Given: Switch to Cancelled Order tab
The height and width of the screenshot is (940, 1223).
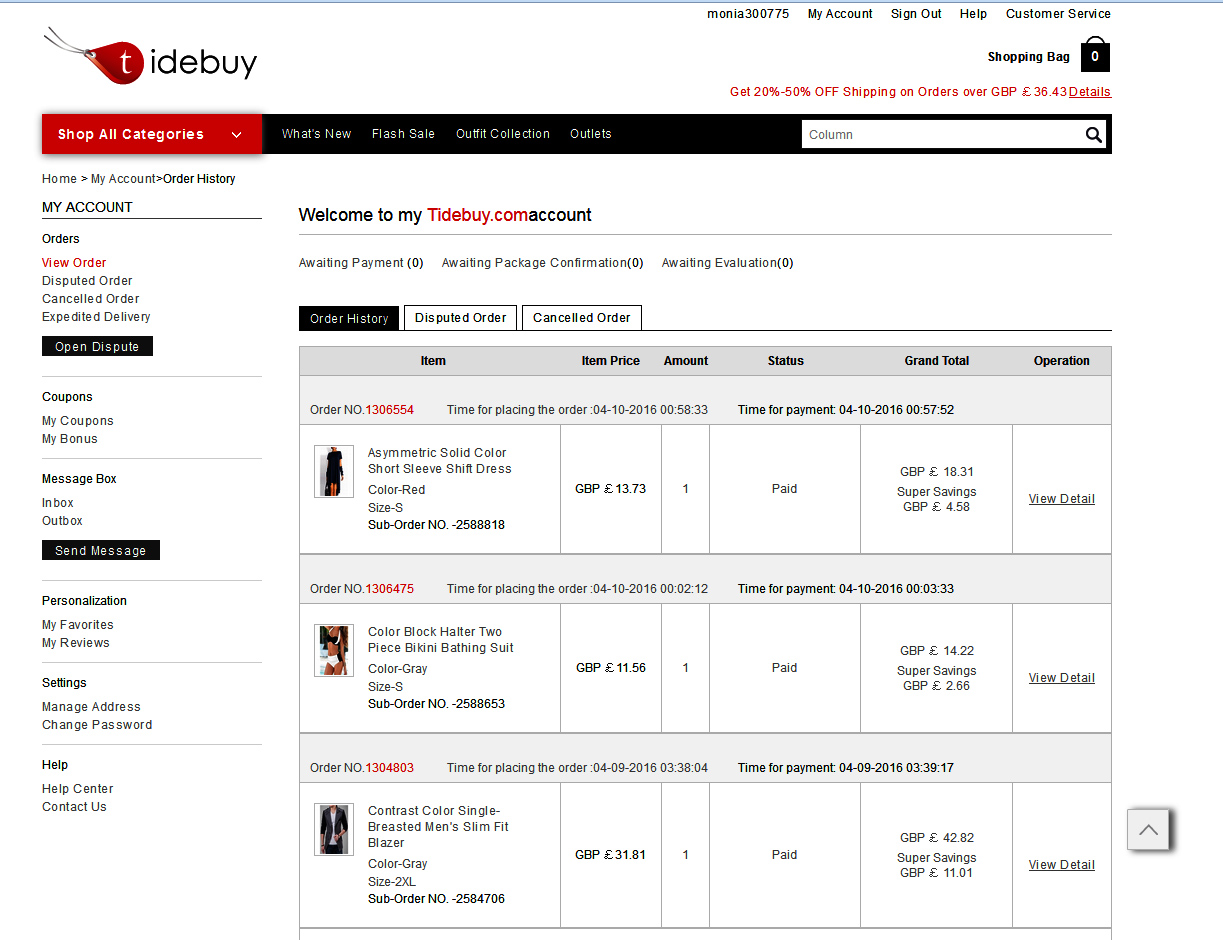Looking at the screenshot, I should (x=582, y=318).
